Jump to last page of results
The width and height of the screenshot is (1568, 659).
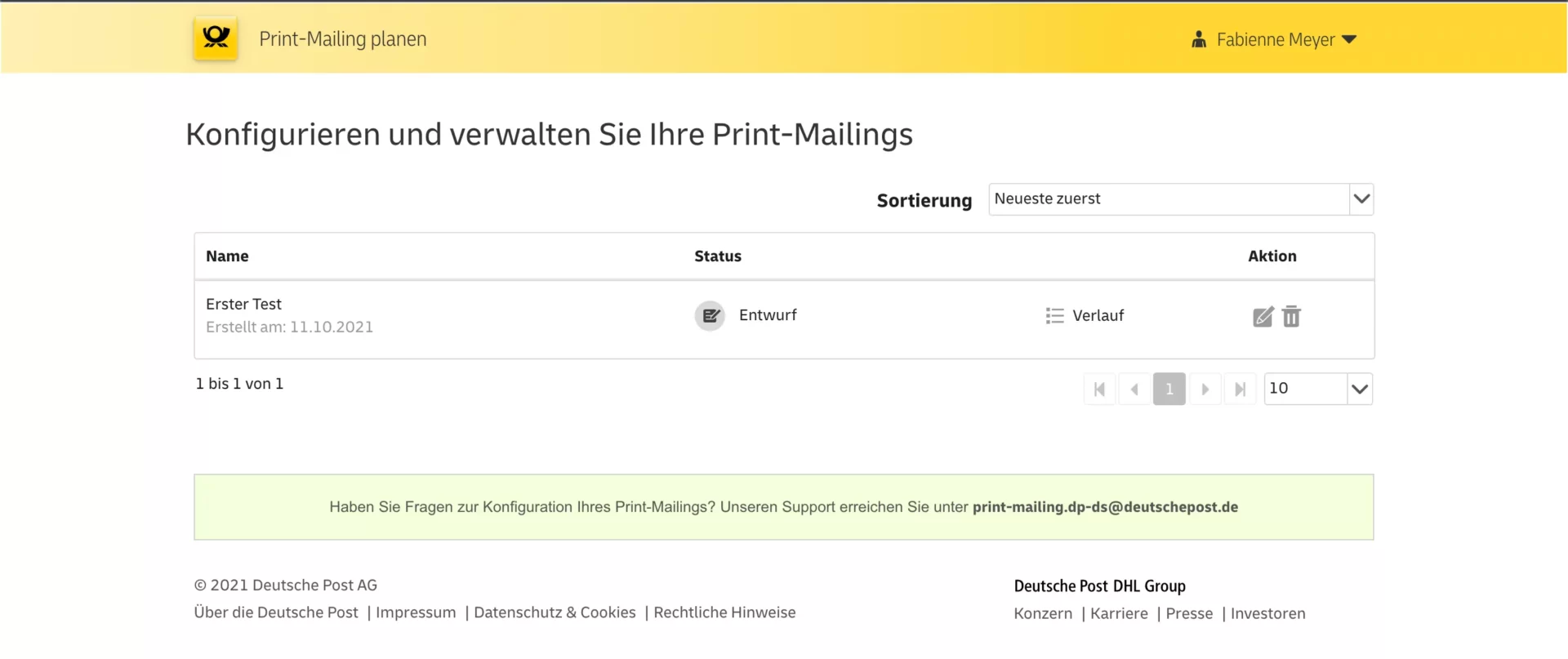[1240, 390]
